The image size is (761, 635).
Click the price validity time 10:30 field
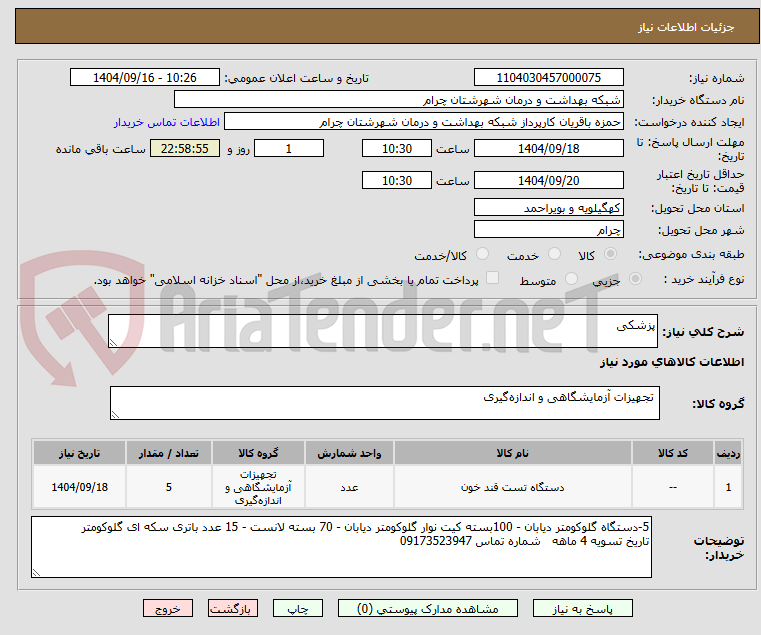[397, 181]
